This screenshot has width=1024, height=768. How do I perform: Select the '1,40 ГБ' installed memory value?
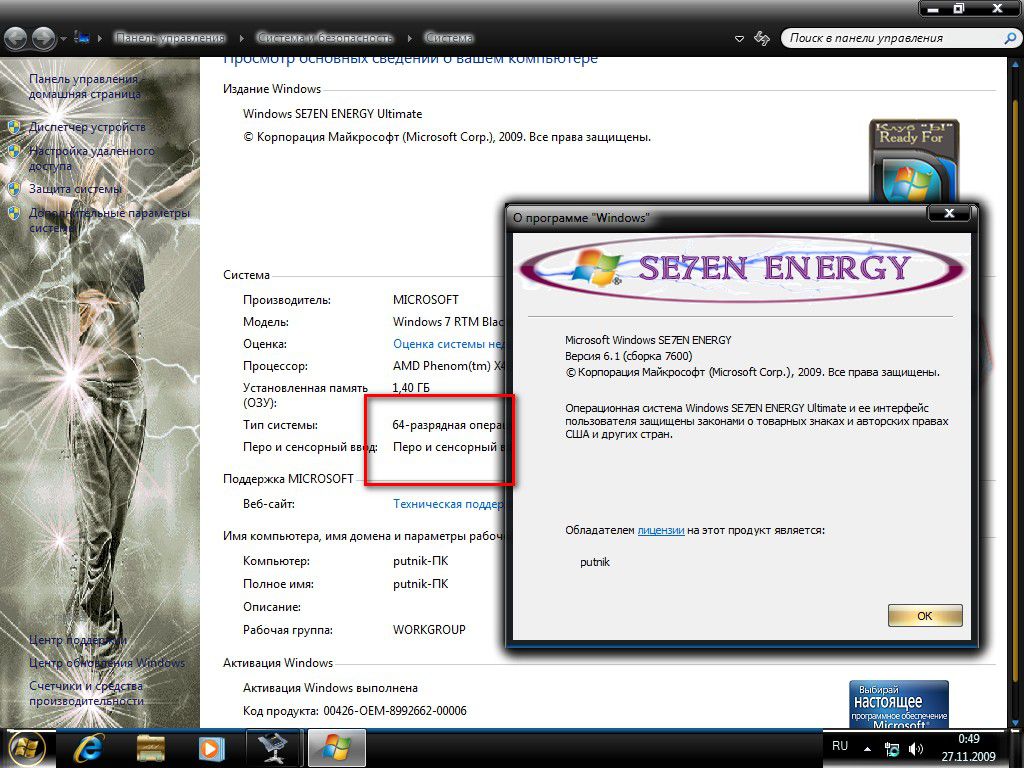[x=411, y=388]
